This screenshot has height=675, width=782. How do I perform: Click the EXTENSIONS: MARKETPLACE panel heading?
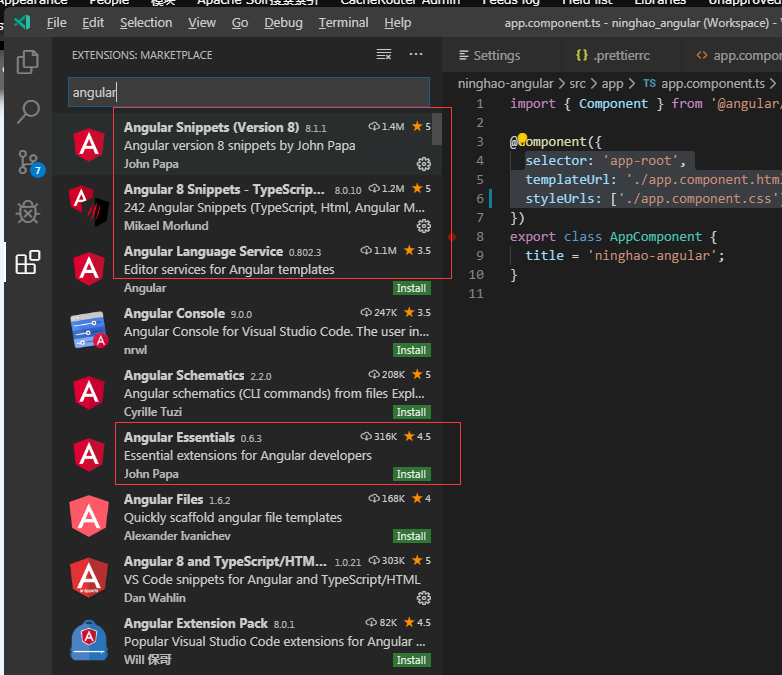point(142,55)
